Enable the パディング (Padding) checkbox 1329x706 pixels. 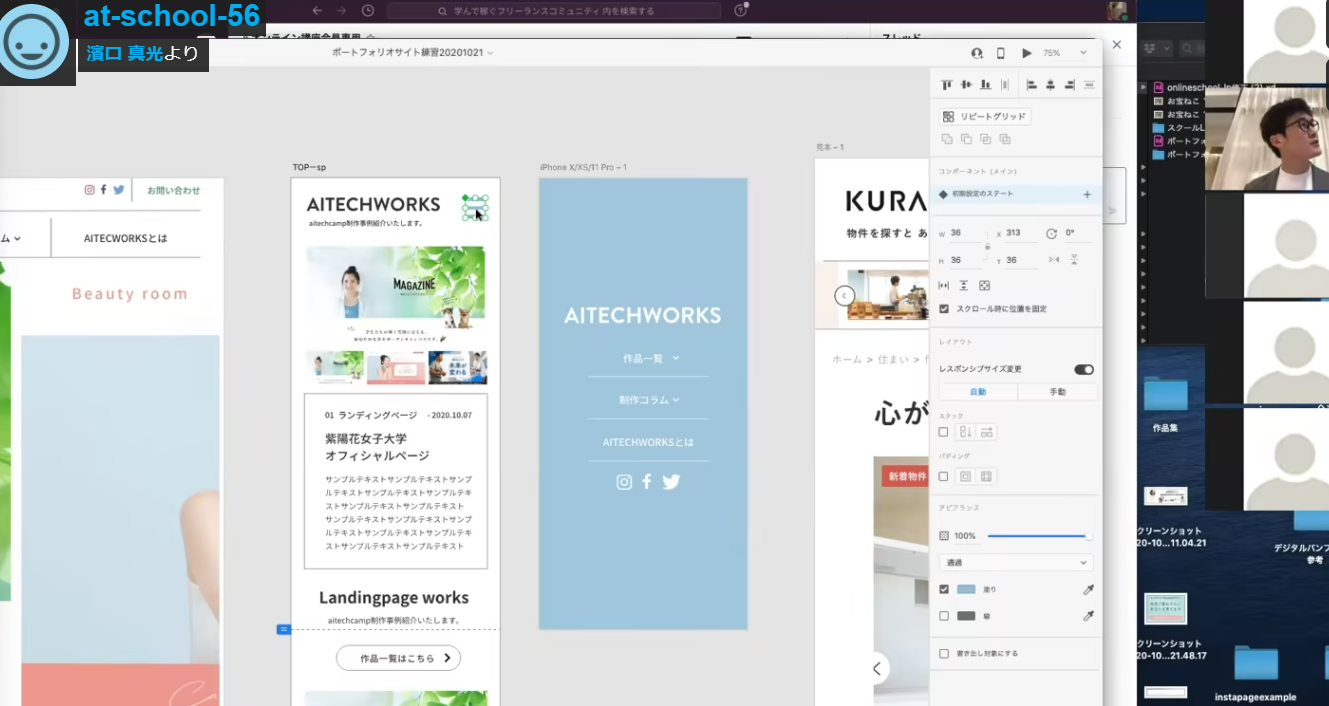943,476
